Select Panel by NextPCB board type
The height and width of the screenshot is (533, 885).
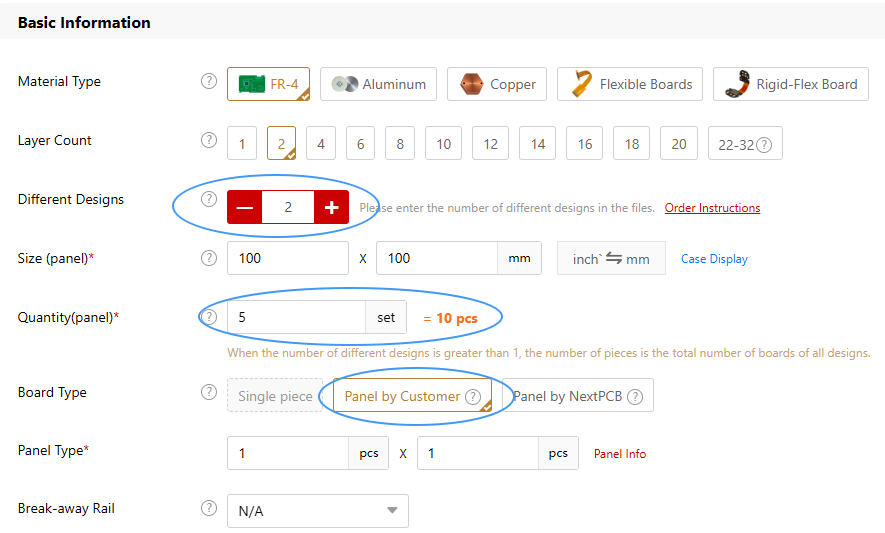(577, 396)
